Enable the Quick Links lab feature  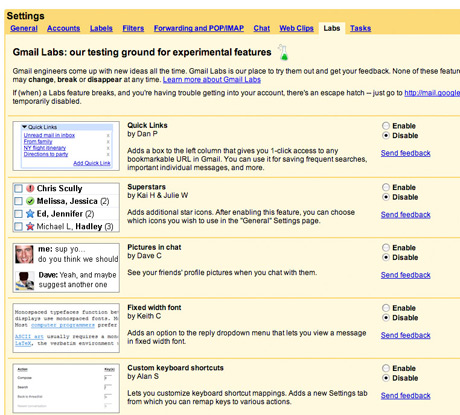click(x=386, y=126)
